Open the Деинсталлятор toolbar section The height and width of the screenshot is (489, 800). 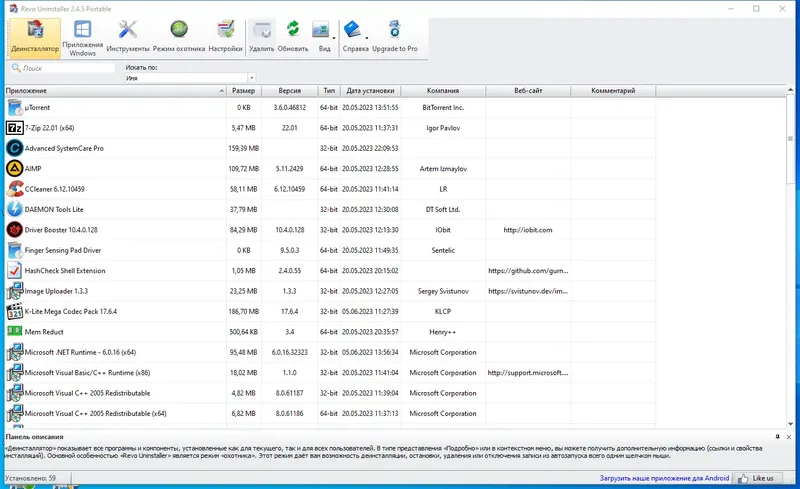pos(35,37)
